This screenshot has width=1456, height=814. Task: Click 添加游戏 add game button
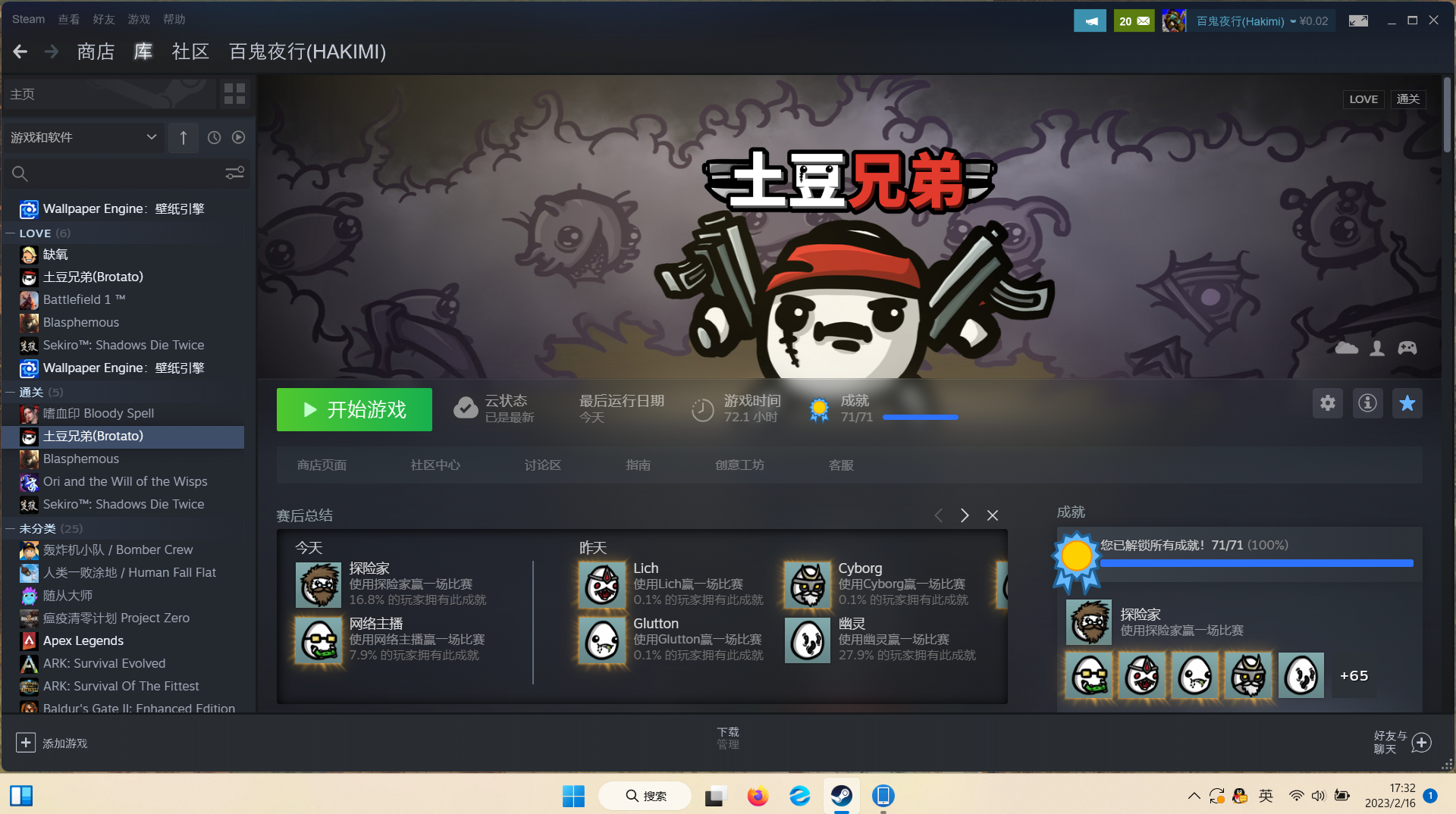click(52, 743)
